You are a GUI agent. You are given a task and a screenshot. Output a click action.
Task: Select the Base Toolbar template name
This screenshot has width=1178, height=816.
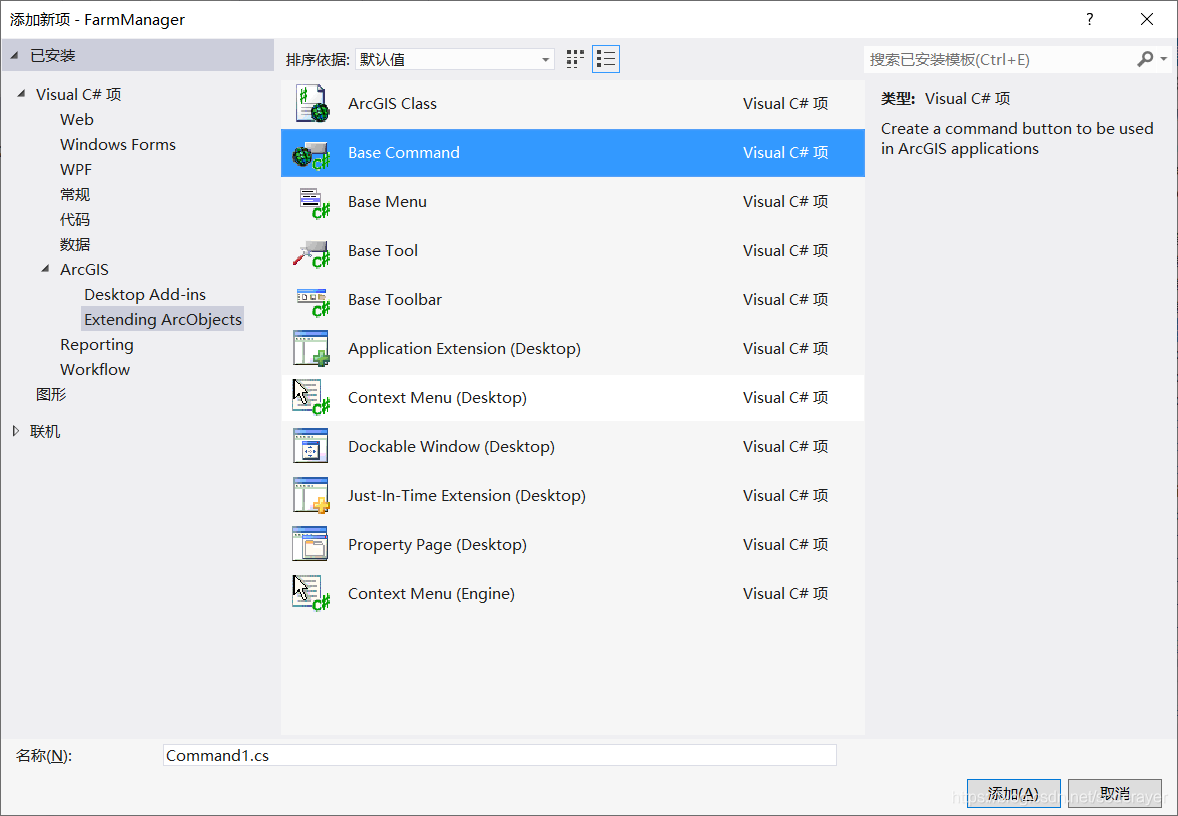394,300
